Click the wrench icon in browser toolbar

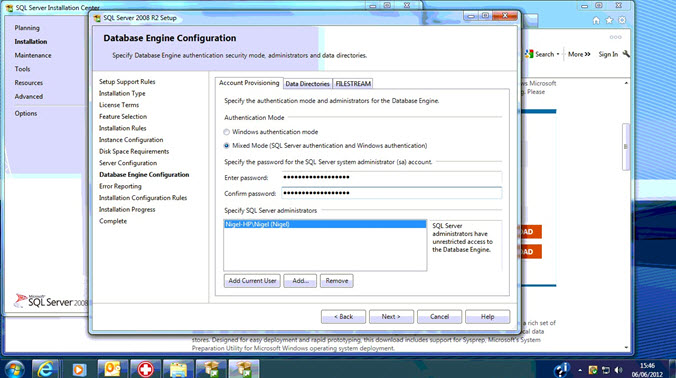pyautogui.click(x=626, y=54)
